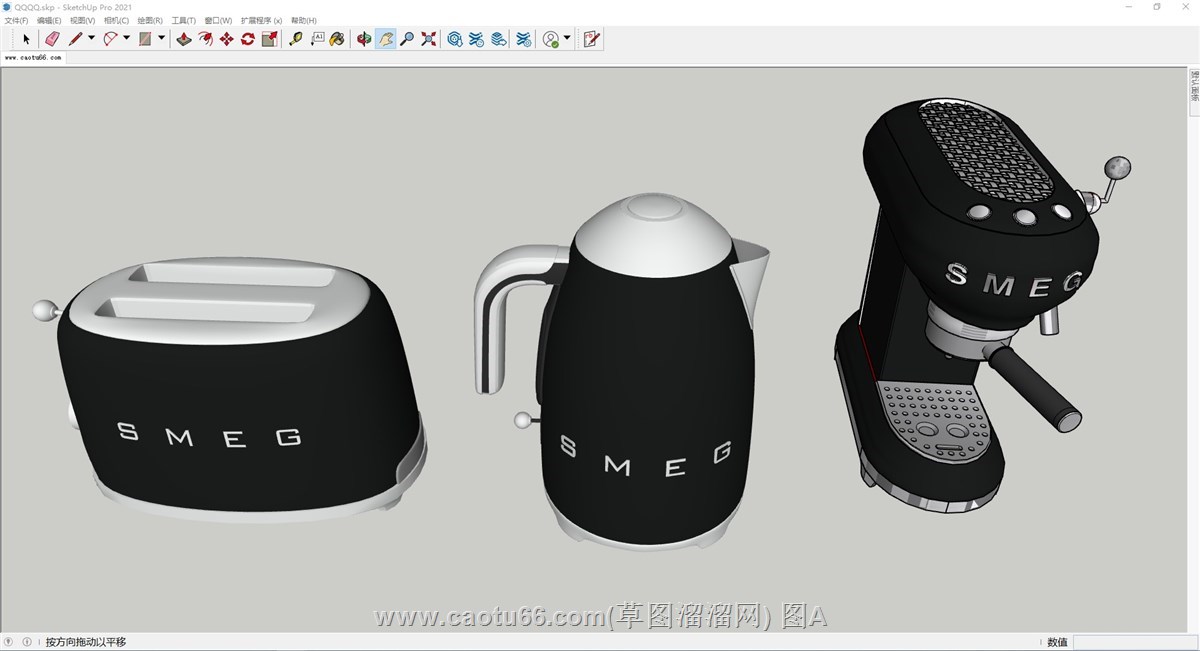Open the 工具(T) menu
This screenshot has height=651, width=1200.
[x=184, y=20]
